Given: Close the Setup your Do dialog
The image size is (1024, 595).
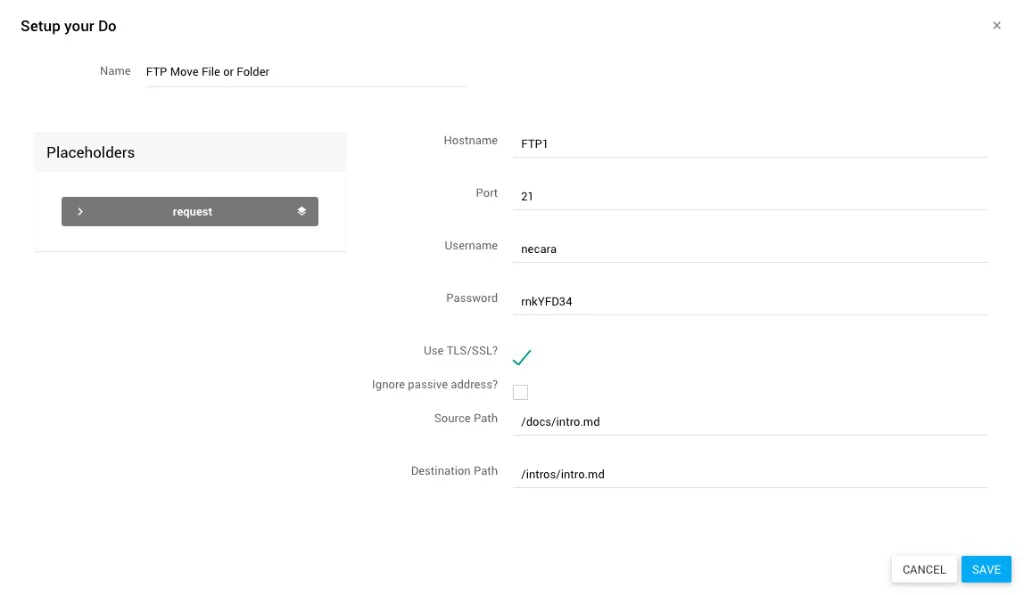Looking at the screenshot, I should [996, 26].
